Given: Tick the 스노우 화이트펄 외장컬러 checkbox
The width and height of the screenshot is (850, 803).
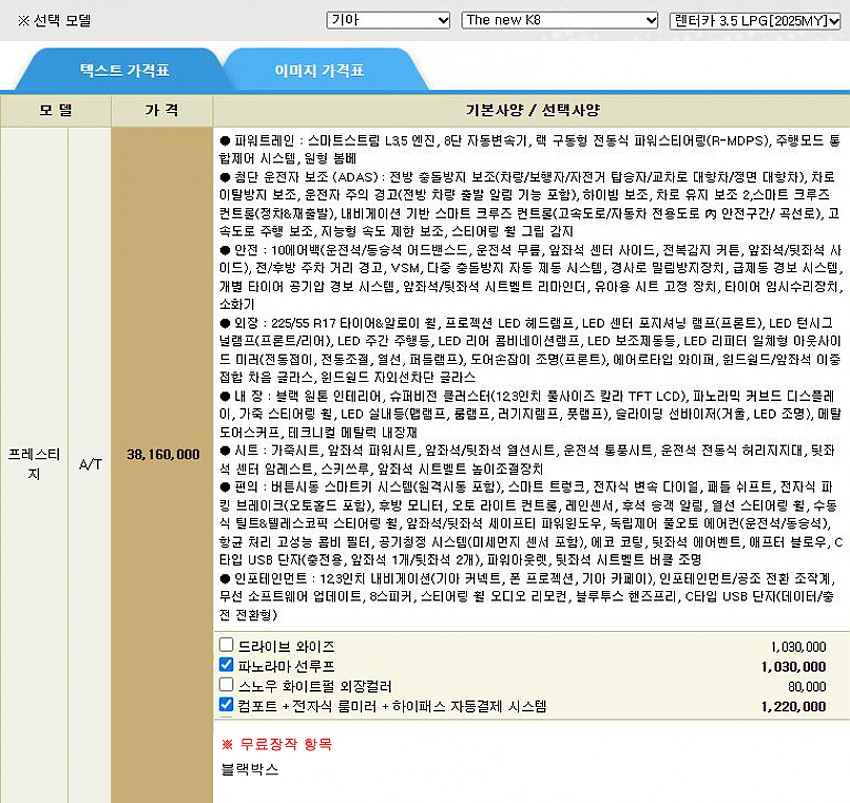Looking at the screenshot, I should pos(226,685).
